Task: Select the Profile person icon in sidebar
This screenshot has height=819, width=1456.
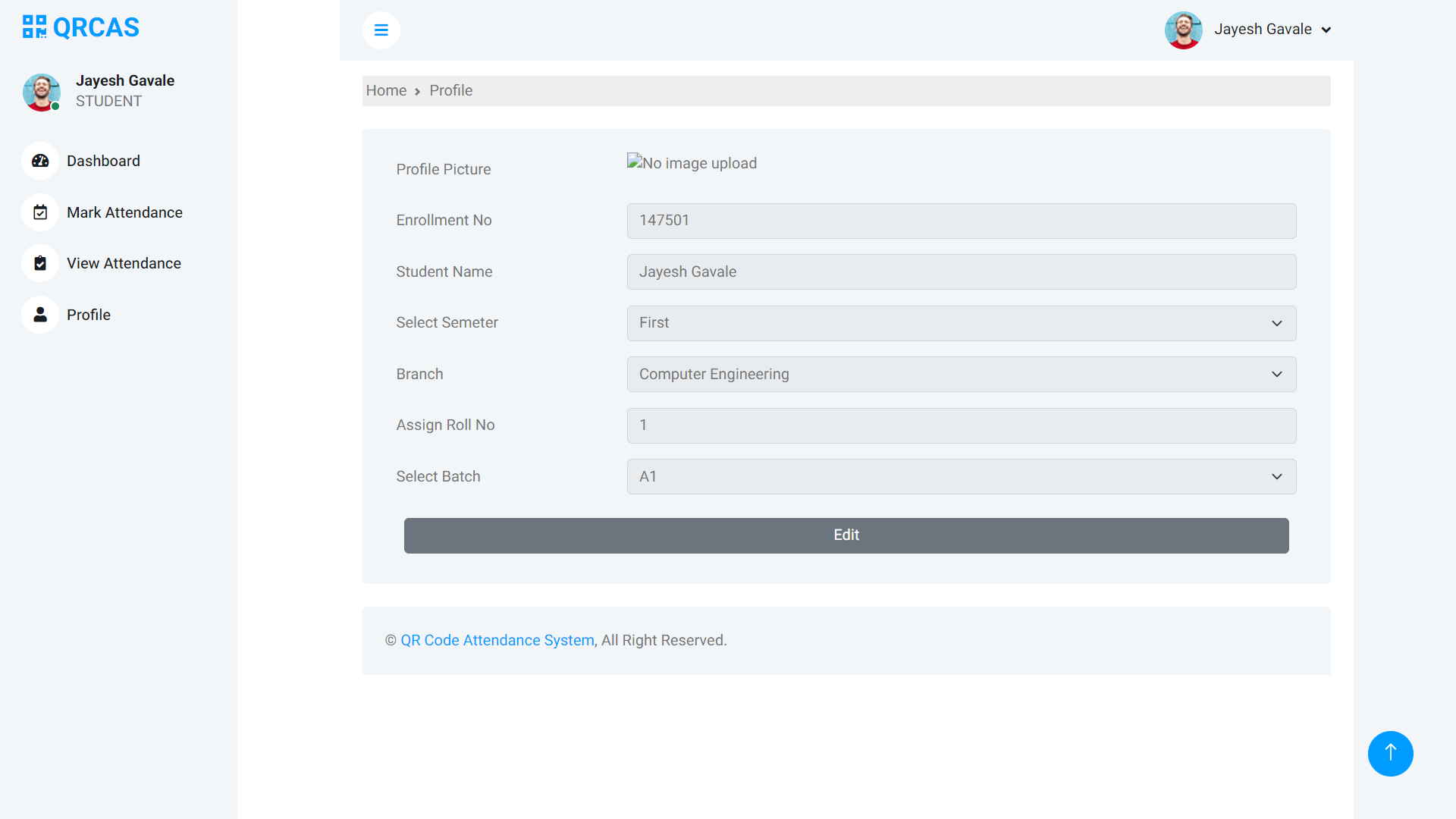Action: pyautogui.click(x=39, y=315)
